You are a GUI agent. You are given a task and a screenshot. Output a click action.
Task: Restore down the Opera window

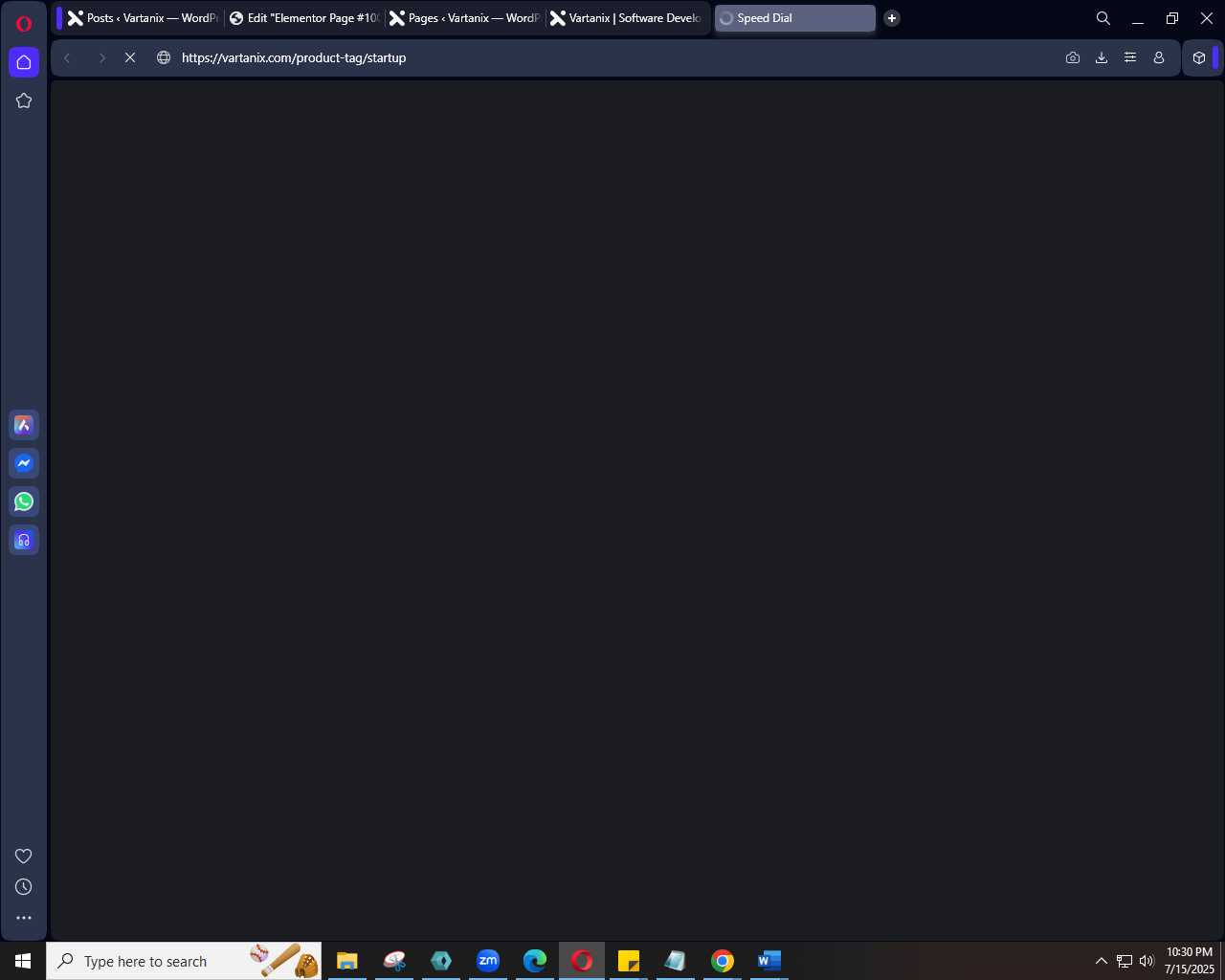pyautogui.click(x=1172, y=18)
